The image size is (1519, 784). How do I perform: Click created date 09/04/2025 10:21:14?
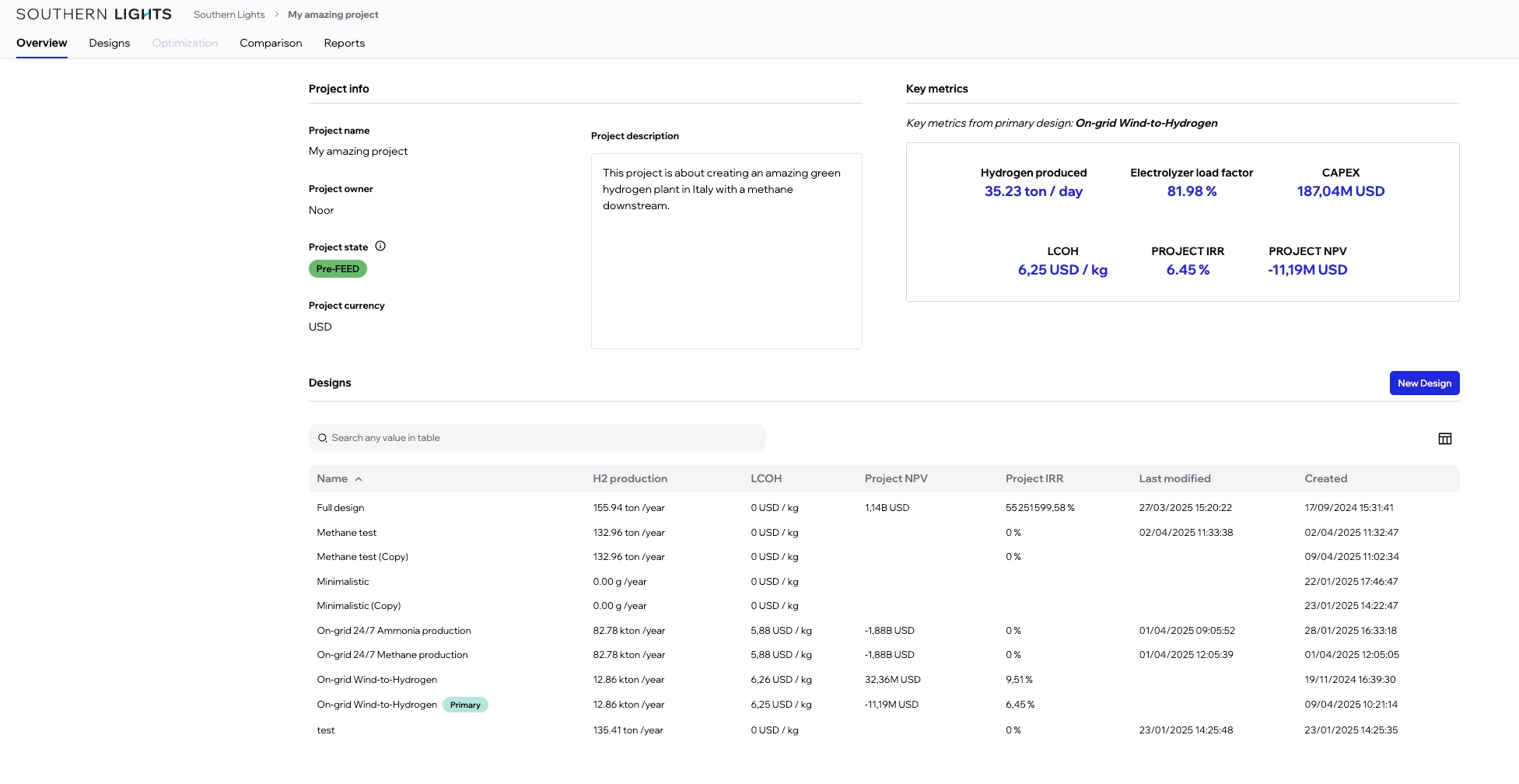click(x=1351, y=705)
